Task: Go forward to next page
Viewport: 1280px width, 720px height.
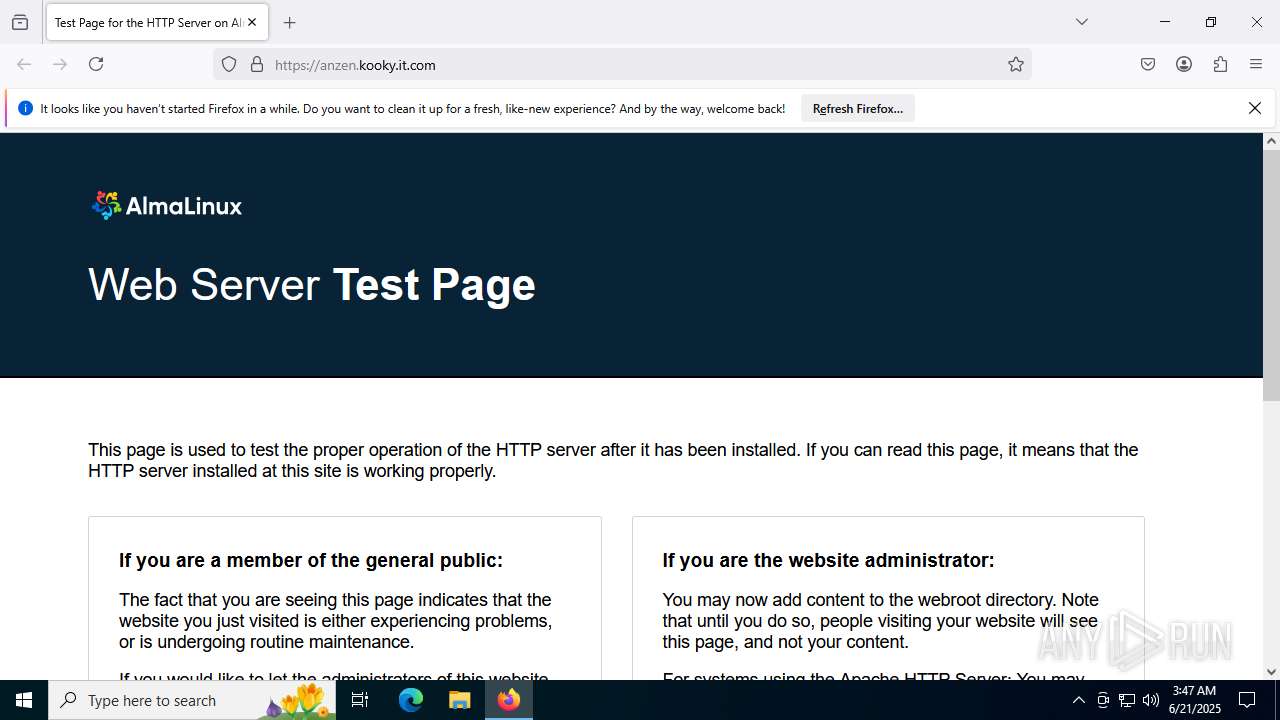Action: [x=60, y=64]
